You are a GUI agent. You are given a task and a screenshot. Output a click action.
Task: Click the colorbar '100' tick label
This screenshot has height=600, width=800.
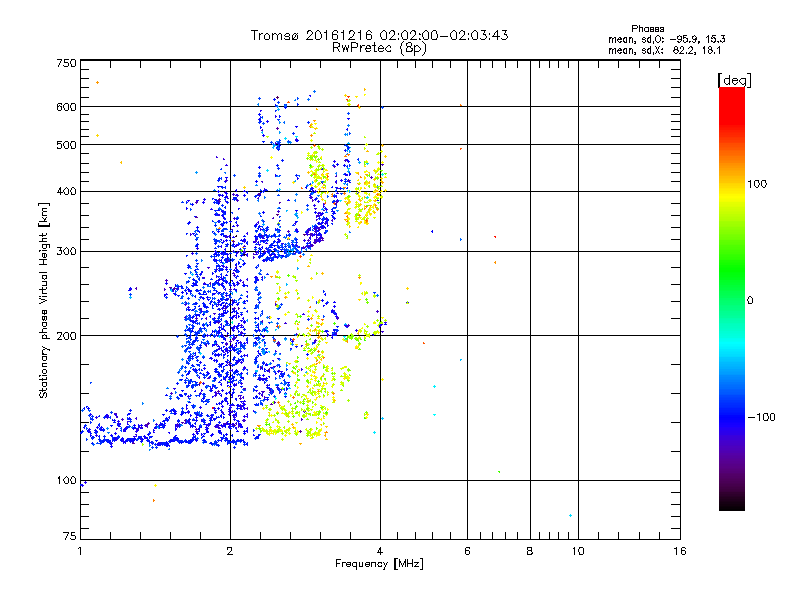click(x=757, y=184)
